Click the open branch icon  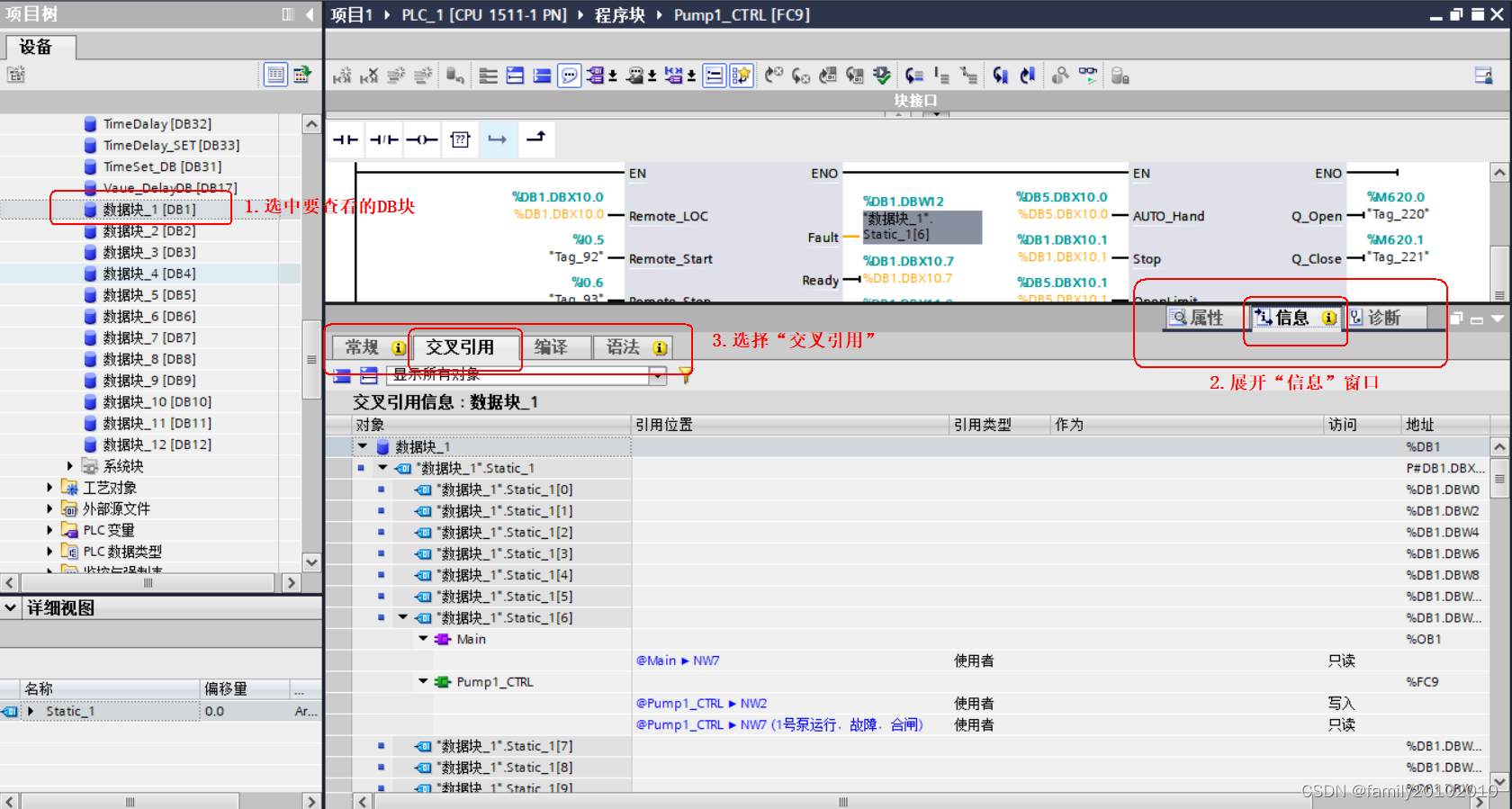tap(497, 139)
